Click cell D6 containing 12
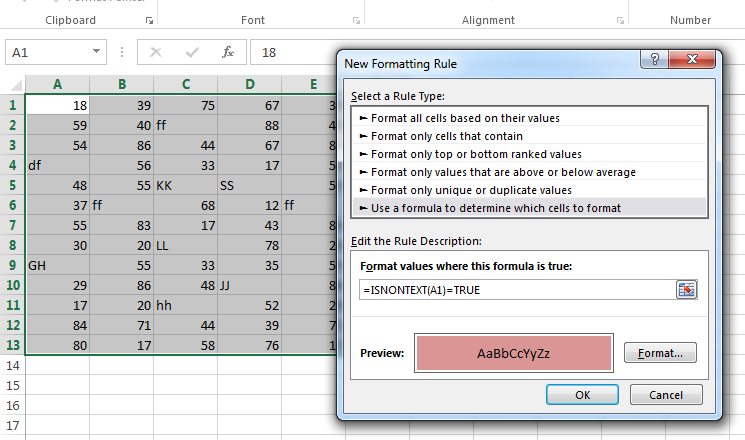 [250, 205]
